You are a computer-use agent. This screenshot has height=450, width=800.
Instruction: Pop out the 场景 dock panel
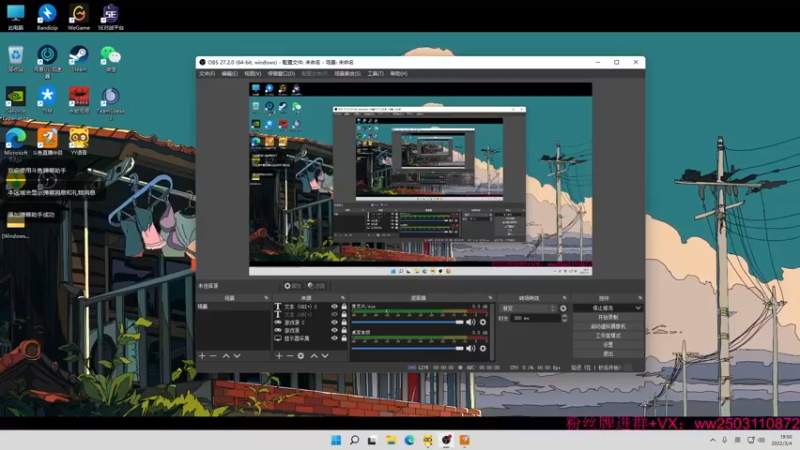(x=266, y=297)
